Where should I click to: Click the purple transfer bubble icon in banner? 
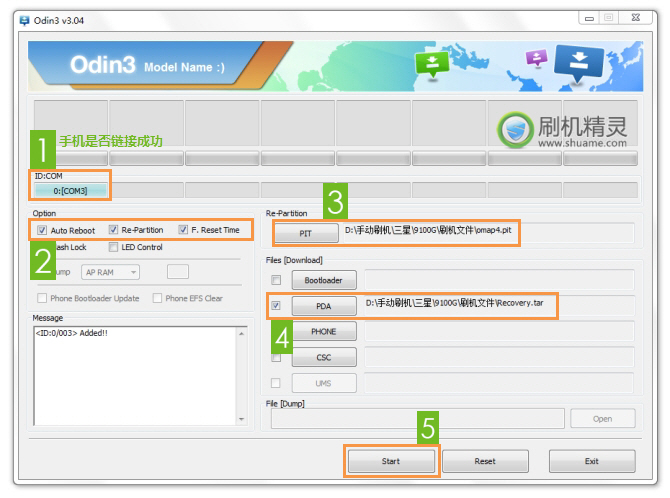(537, 58)
